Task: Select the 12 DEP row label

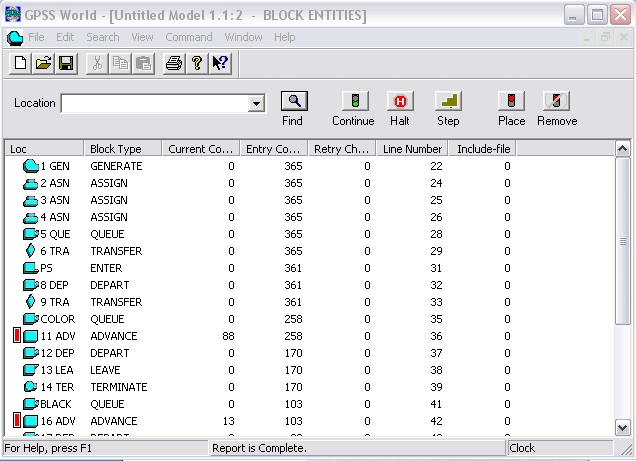Action: click(57, 353)
